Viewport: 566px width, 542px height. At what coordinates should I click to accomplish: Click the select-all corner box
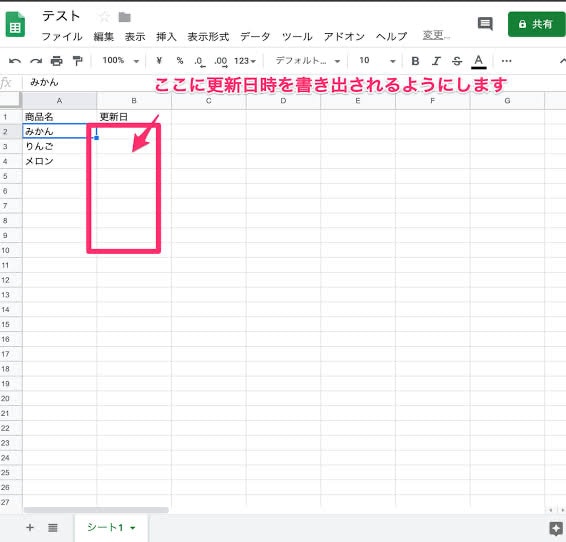point(10,100)
